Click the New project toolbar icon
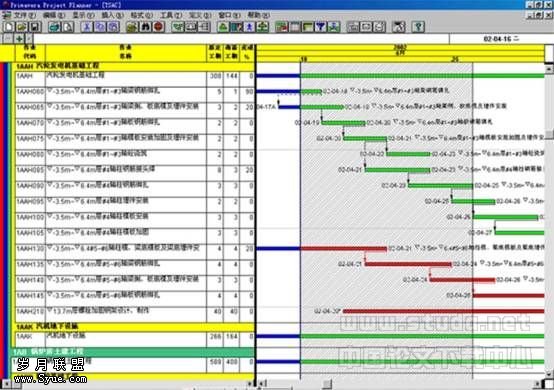The height and width of the screenshot is (390, 554). (9, 27)
